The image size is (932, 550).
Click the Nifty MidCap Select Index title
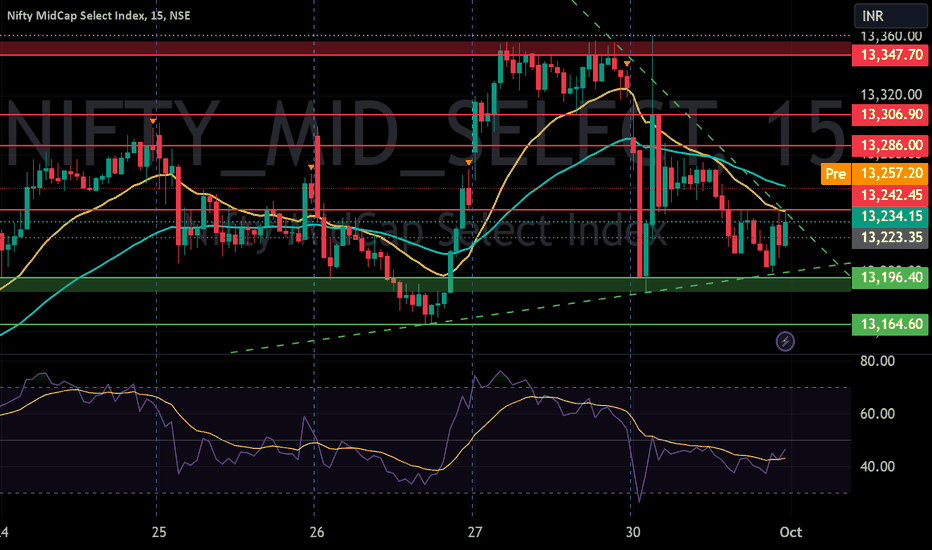coord(99,15)
